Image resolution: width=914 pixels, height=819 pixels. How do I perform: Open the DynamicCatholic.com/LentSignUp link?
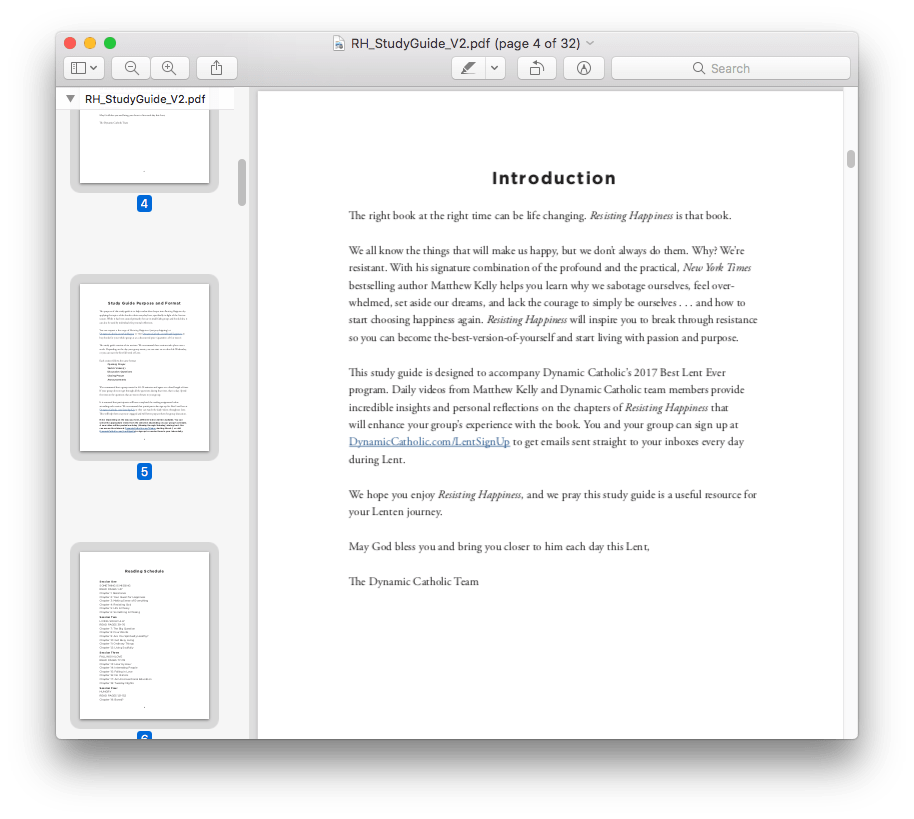[x=429, y=441]
